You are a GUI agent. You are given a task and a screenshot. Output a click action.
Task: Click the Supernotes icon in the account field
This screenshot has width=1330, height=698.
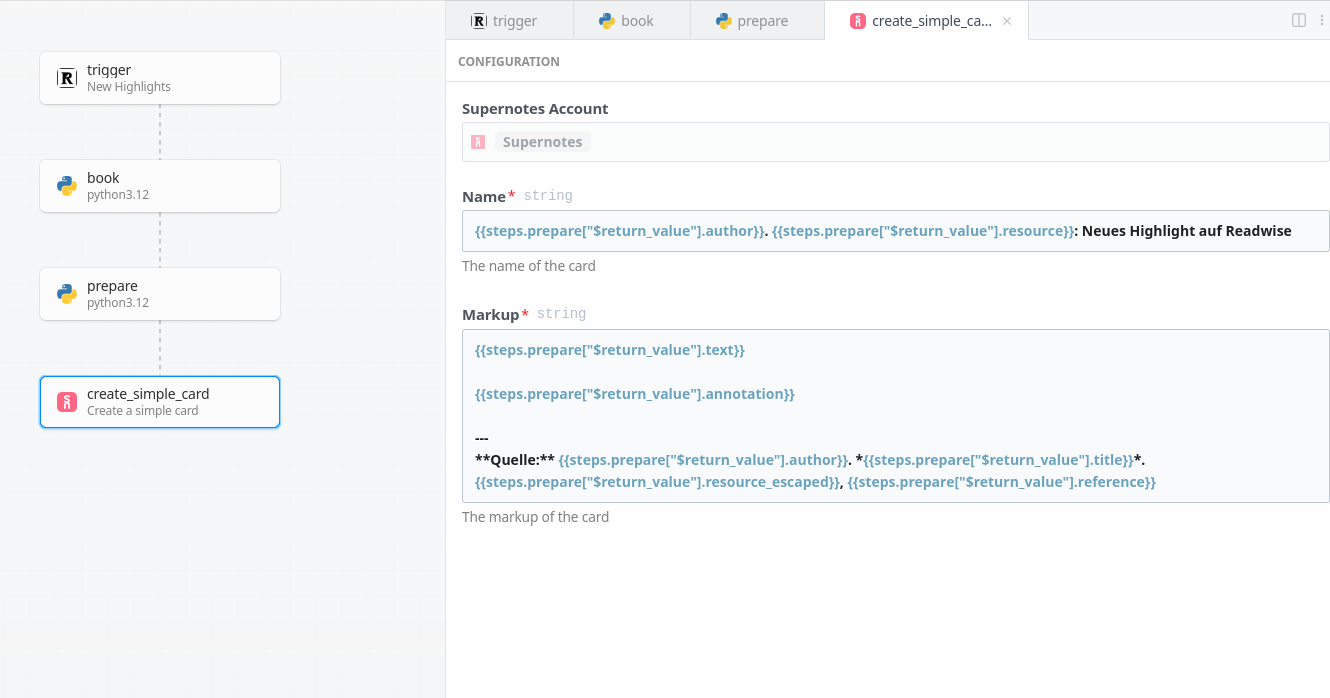point(479,142)
